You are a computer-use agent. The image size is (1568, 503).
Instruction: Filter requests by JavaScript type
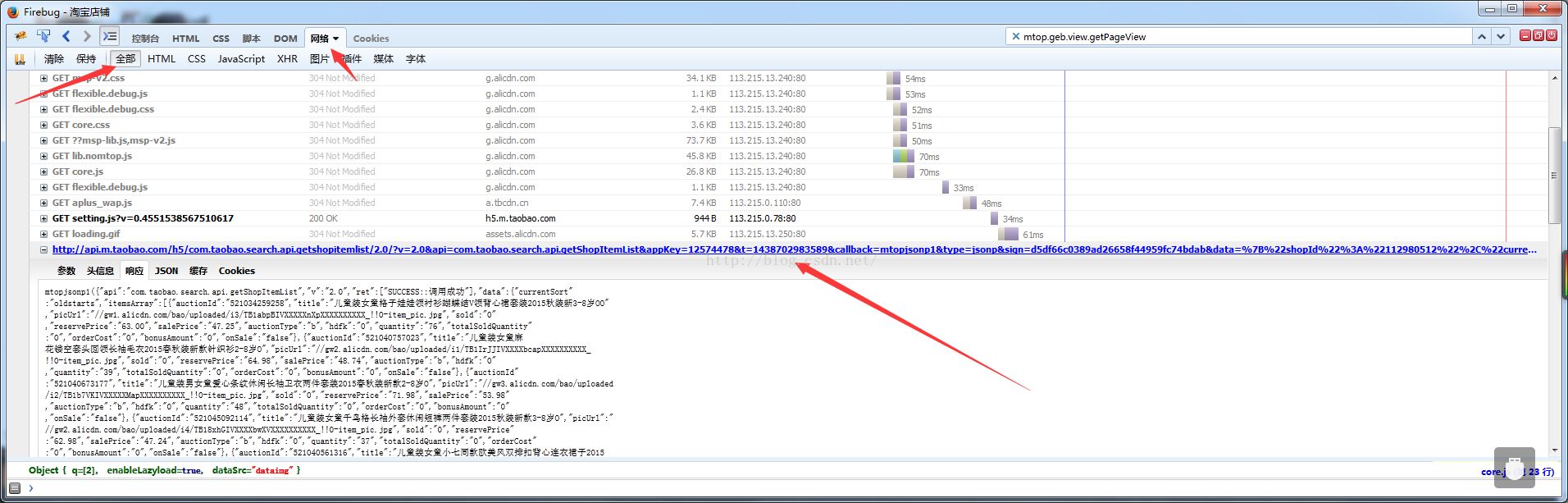(241, 59)
